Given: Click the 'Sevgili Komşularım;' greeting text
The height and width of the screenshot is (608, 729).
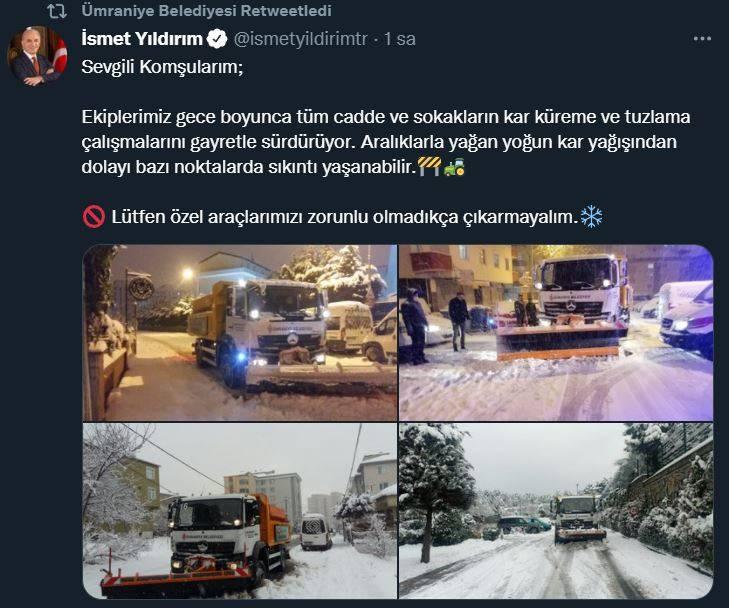Looking at the screenshot, I should point(162,67).
